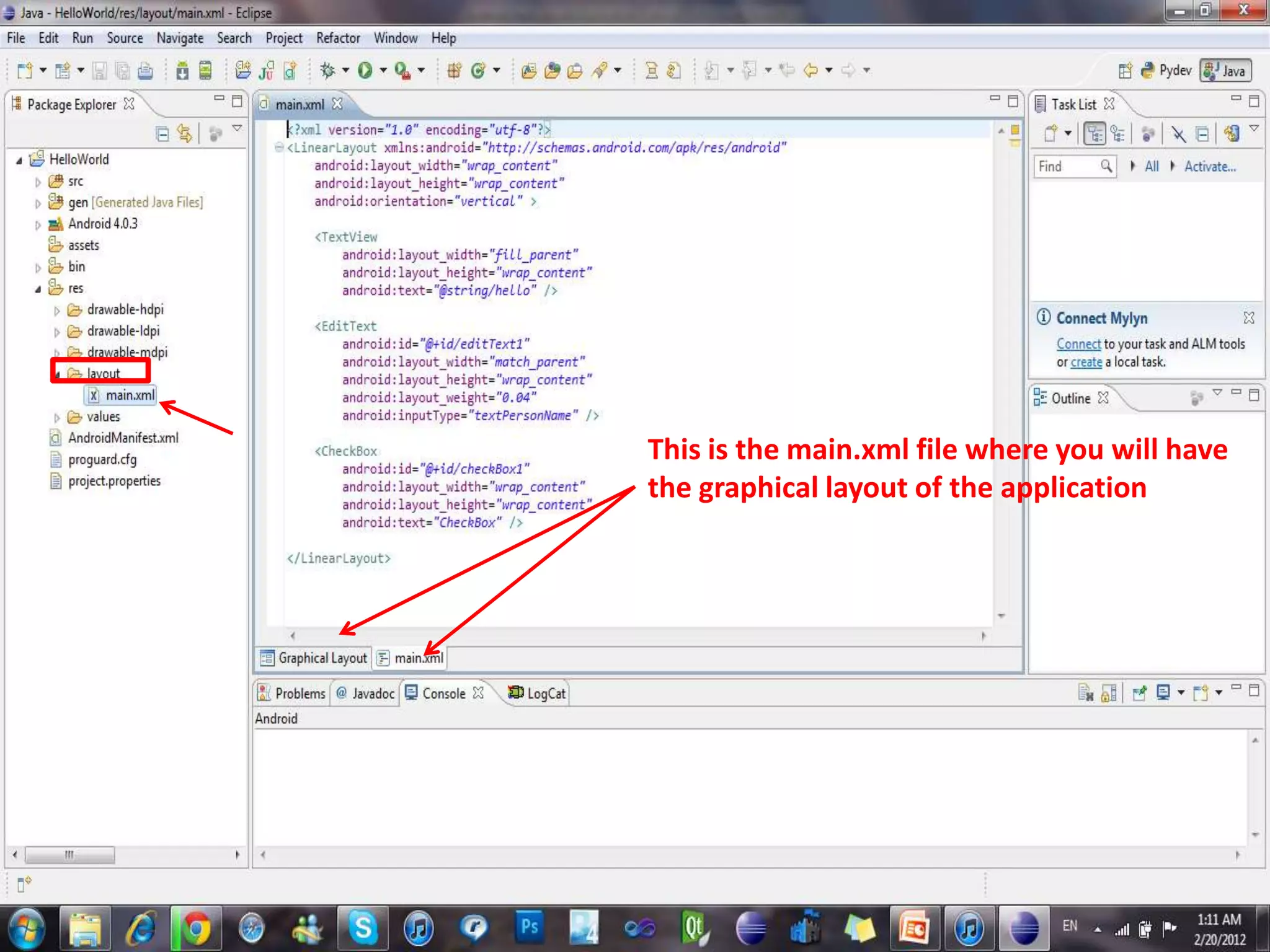Click the Back navigation arrow icon

coord(810,70)
